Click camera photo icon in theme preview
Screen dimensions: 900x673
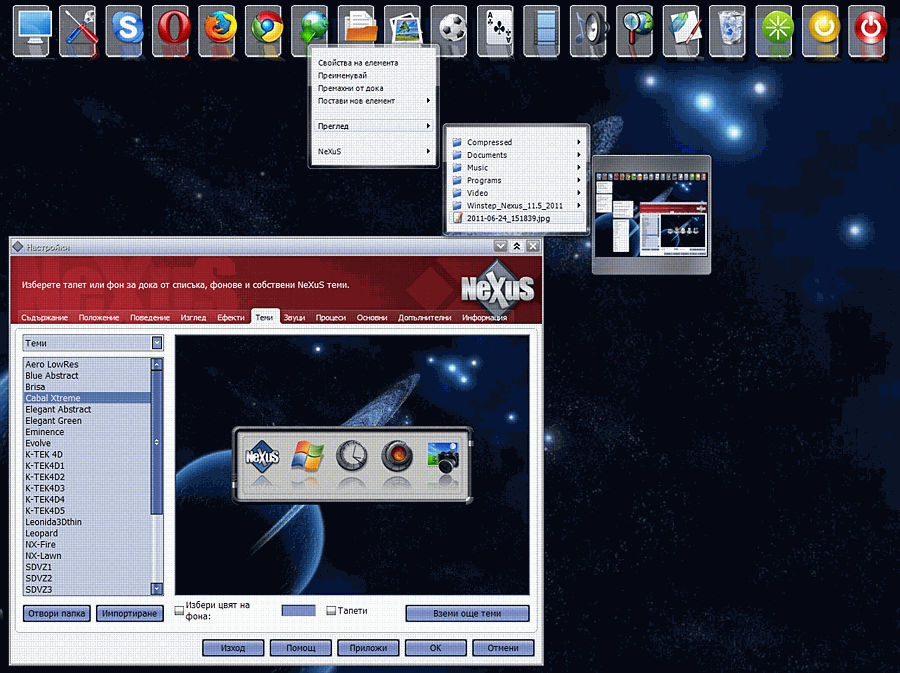(x=443, y=457)
